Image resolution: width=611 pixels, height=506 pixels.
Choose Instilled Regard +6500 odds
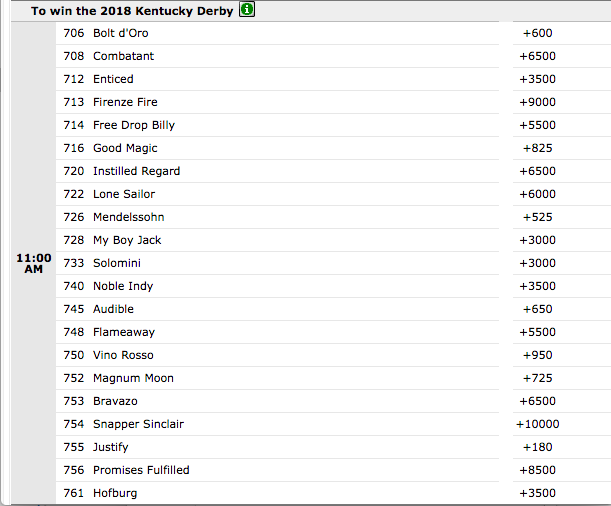[x=537, y=171]
